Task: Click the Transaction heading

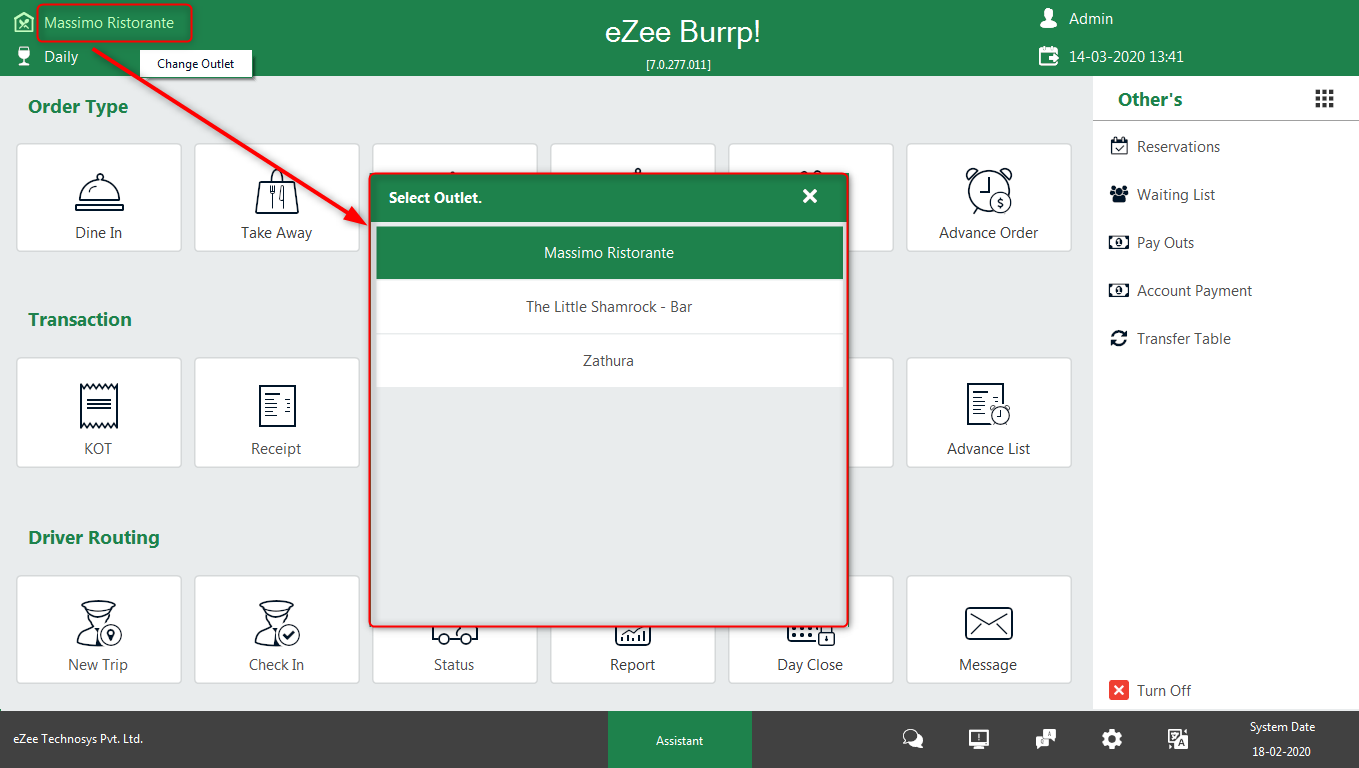Action: (80, 320)
